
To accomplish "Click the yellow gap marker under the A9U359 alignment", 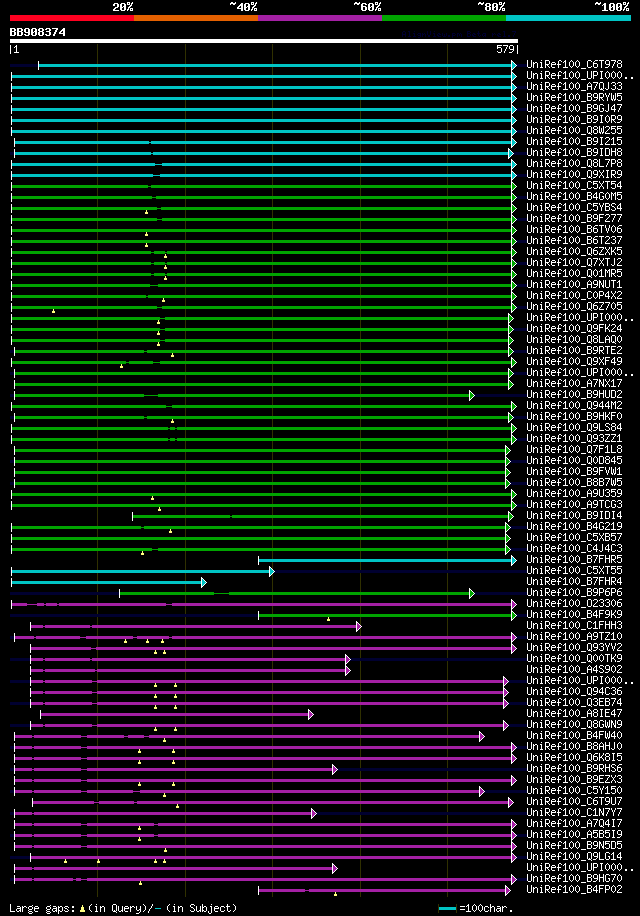I will tap(152, 498).
